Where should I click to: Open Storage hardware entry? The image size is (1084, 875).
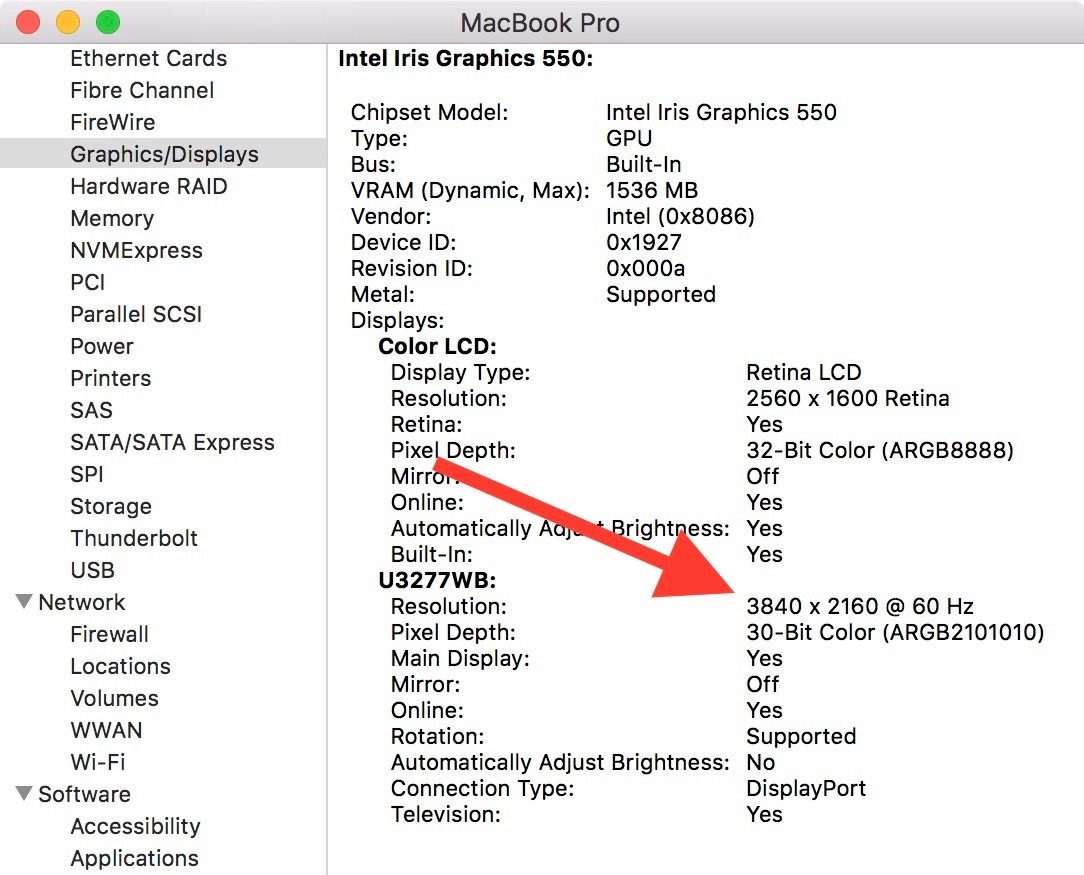click(111, 507)
